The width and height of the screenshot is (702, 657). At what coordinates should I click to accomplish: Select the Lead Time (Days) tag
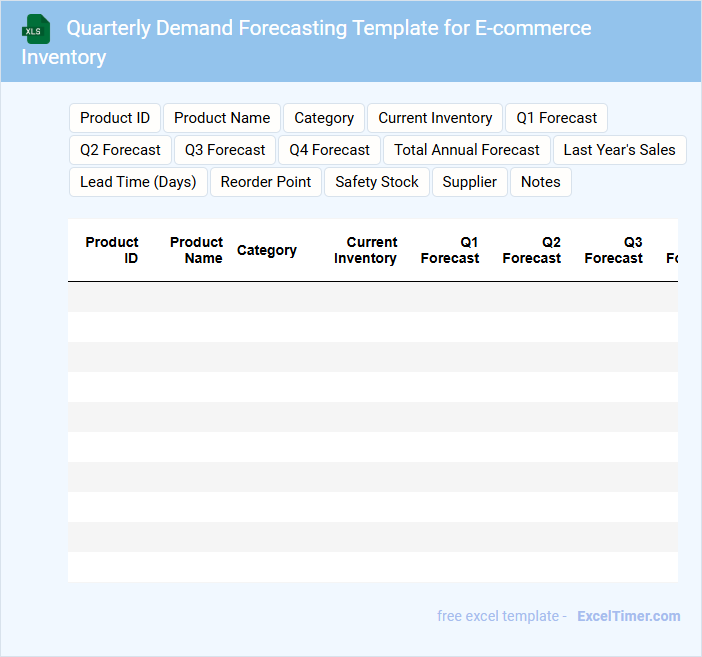138,182
